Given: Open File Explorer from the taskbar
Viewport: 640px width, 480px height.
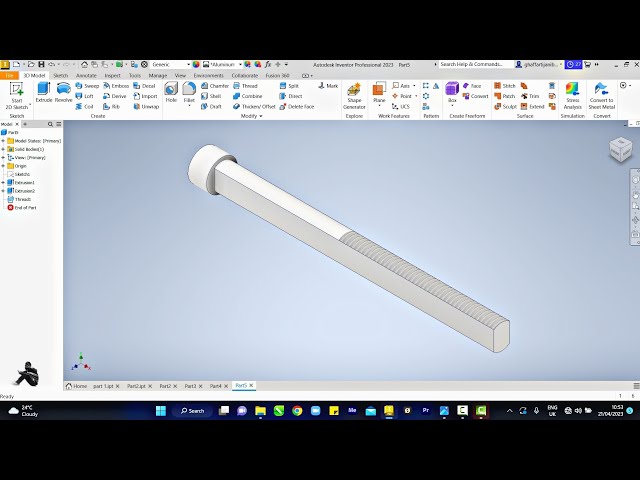Looking at the screenshot, I should [260, 411].
